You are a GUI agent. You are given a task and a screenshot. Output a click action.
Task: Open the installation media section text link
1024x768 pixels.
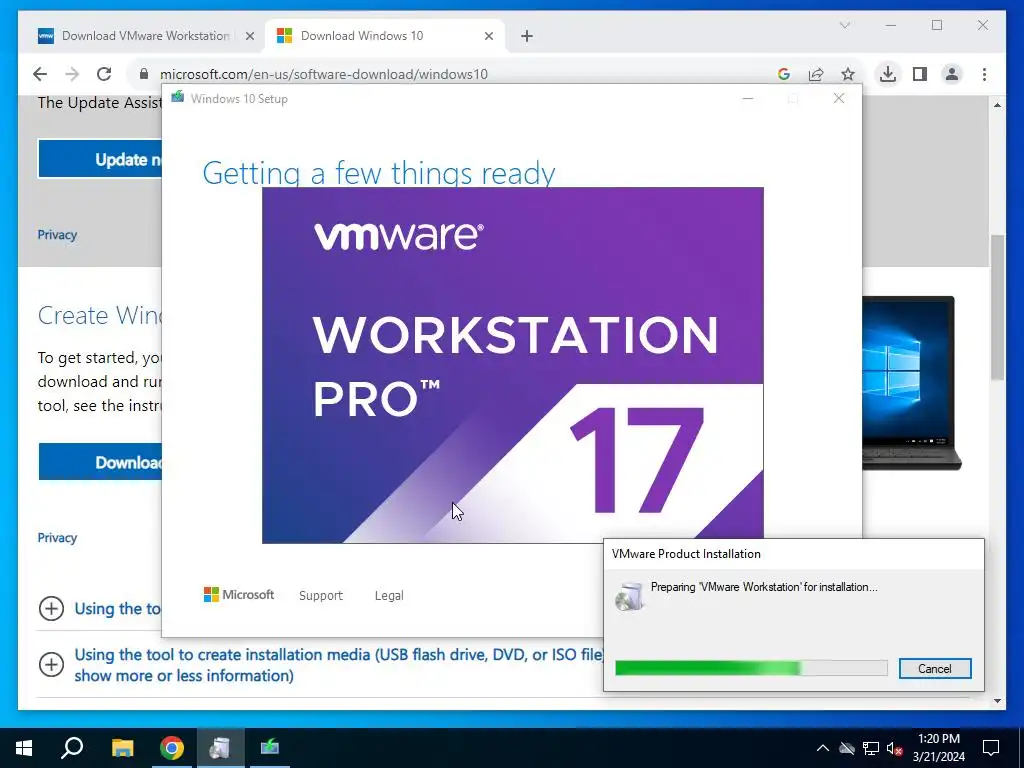(338, 665)
